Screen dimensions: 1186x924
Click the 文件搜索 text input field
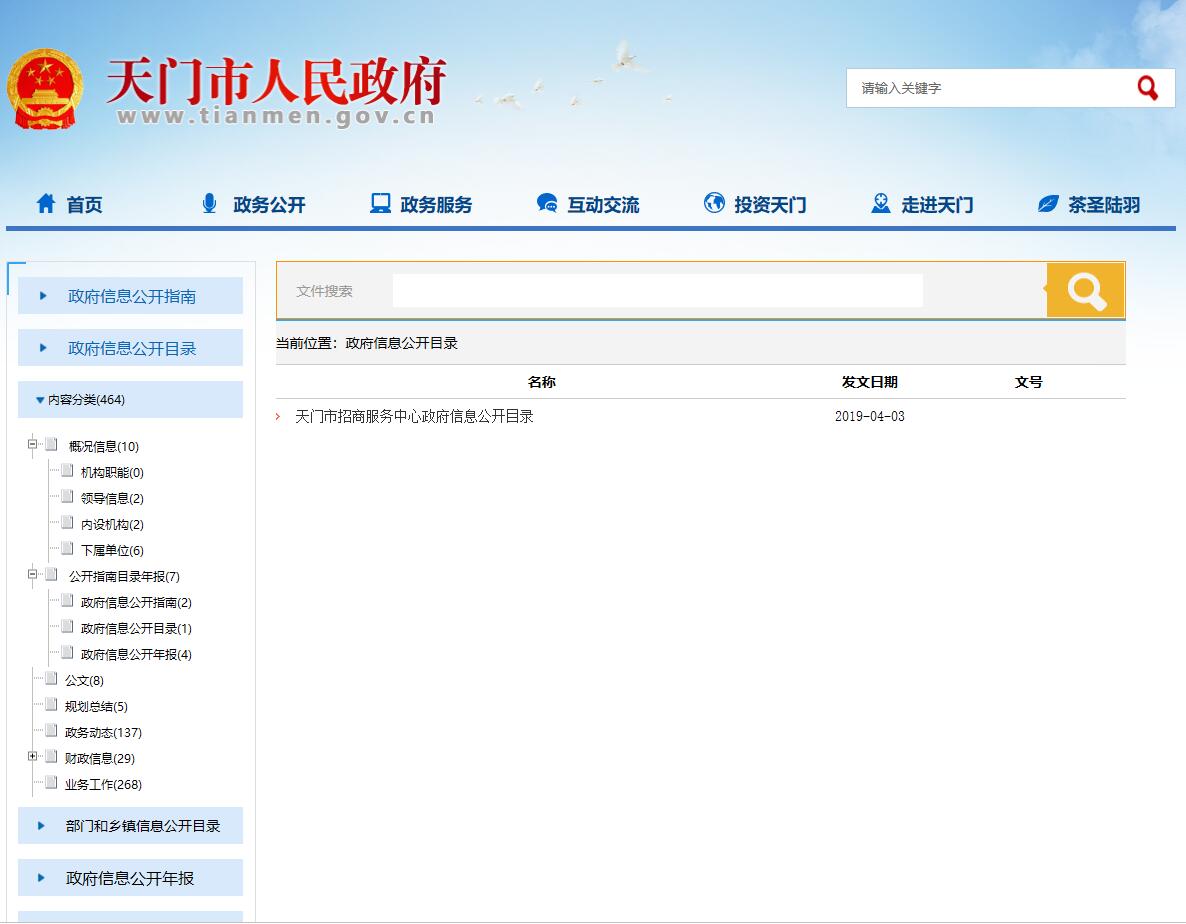point(657,291)
